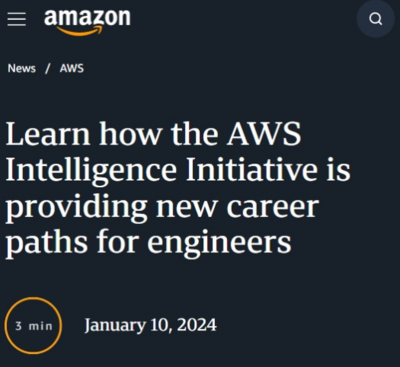400x367 pixels.
Task: Click the word 'Learn' starting the headline
Action: [x=48, y=134]
